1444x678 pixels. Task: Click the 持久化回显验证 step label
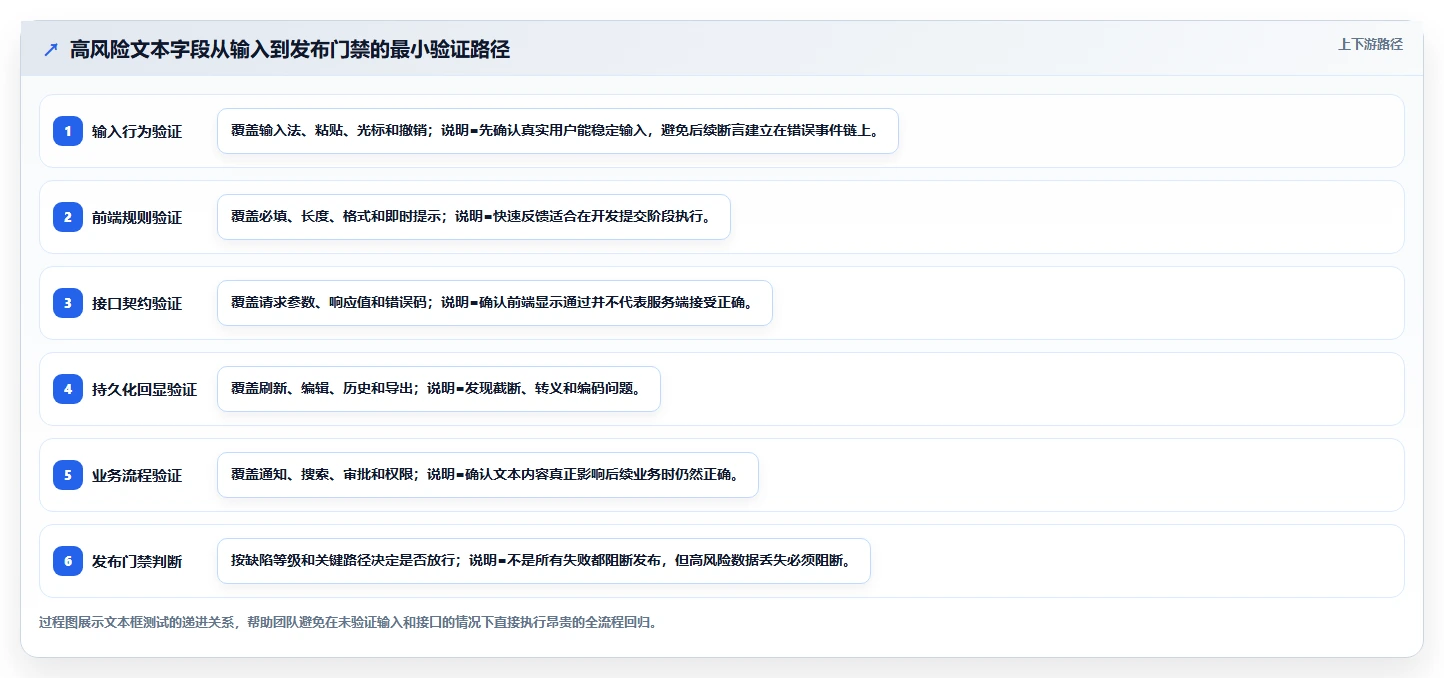[144, 389]
